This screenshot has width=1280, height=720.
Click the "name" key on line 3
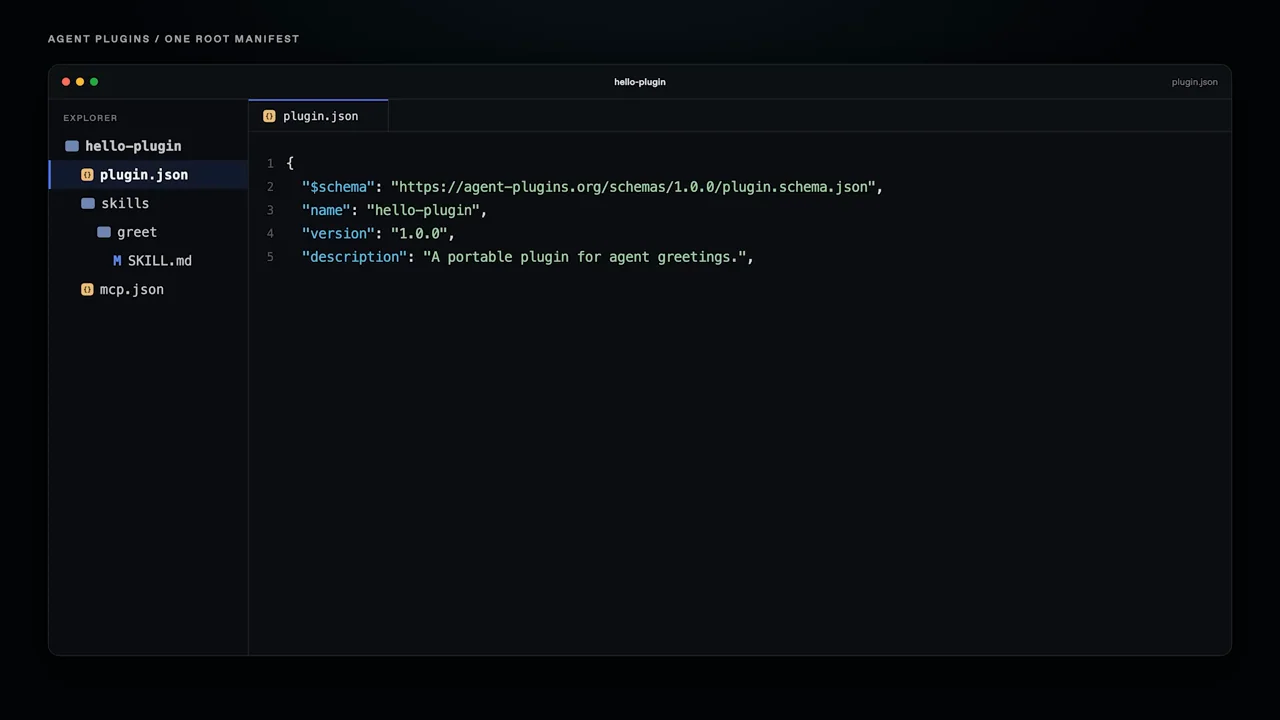pyautogui.click(x=326, y=210)
